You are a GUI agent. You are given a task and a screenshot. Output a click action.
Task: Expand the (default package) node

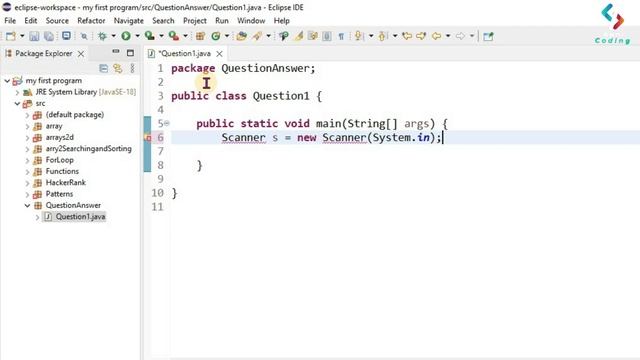coord(27,115)
